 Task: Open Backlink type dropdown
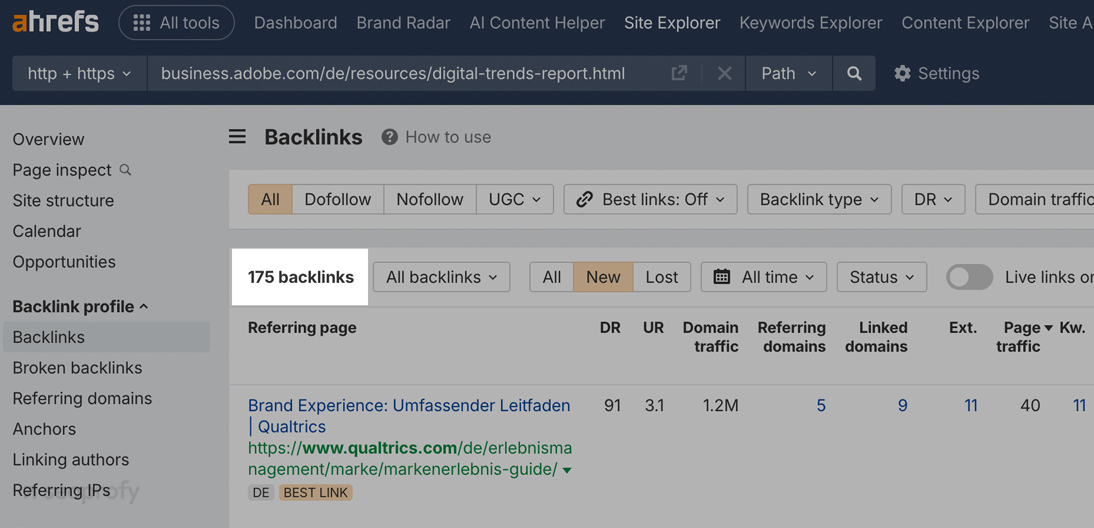pyautogui.click(x=819, y=199)
